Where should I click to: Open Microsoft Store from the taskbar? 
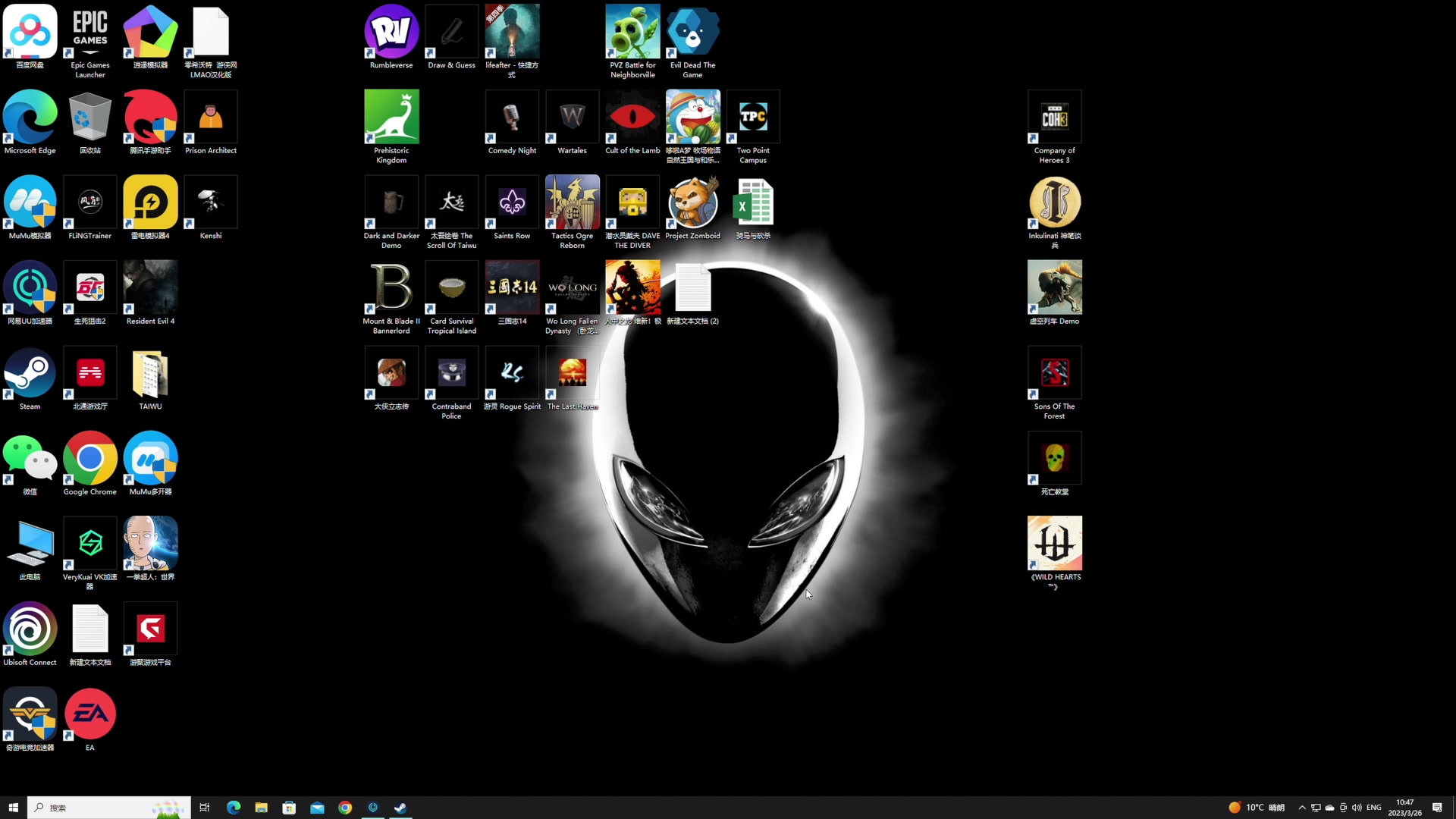289,808
